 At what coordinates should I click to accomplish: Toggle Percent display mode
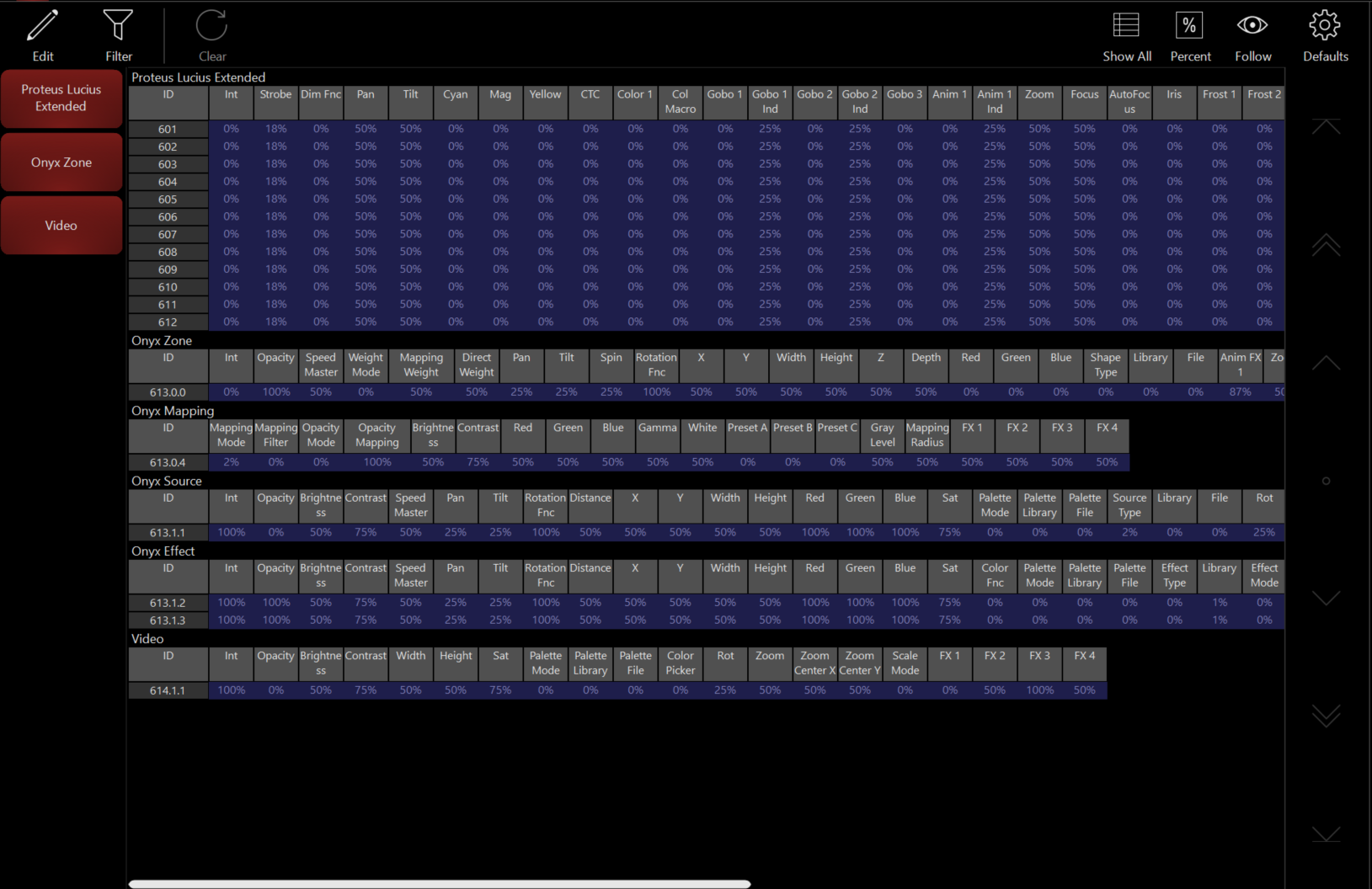(x=1189, y=25)
